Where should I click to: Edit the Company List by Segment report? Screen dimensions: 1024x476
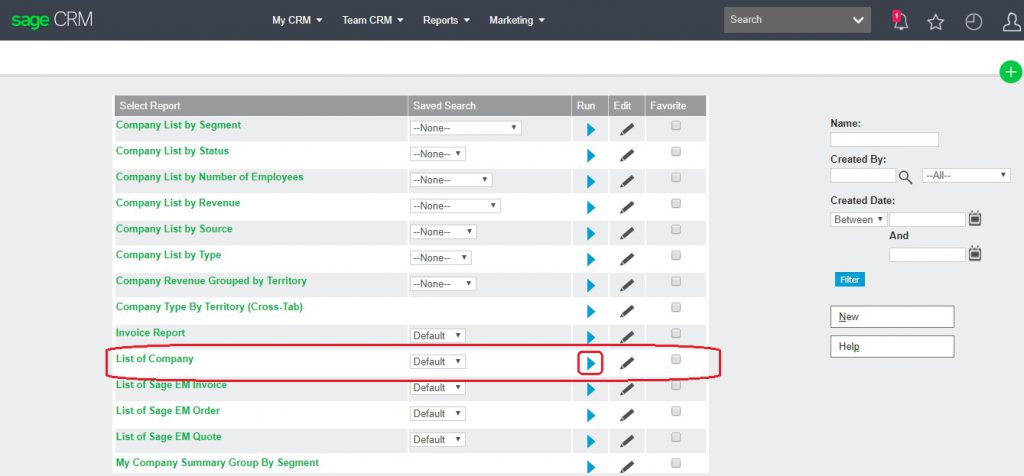point(626,129)
